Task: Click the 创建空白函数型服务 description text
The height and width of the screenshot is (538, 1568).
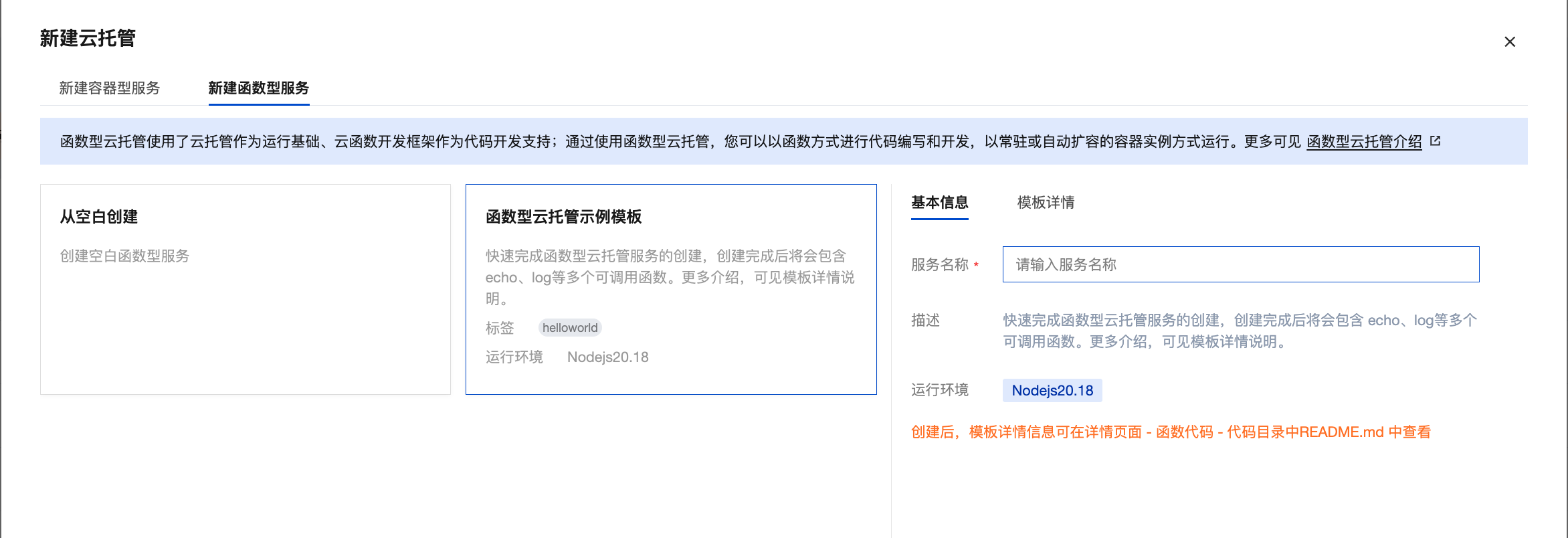Action: point(124,256)
